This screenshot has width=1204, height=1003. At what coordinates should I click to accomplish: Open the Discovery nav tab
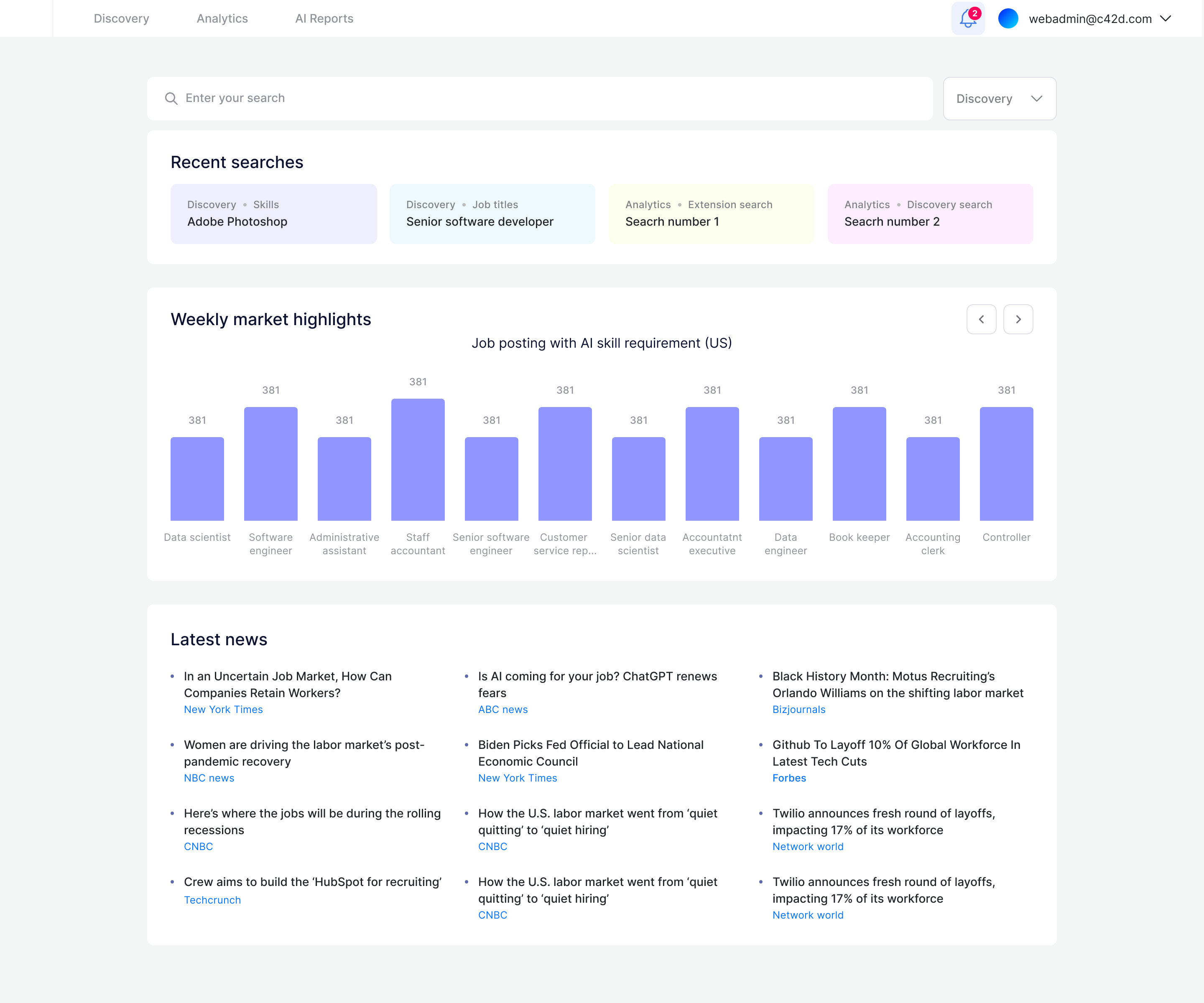coord(122,18)
